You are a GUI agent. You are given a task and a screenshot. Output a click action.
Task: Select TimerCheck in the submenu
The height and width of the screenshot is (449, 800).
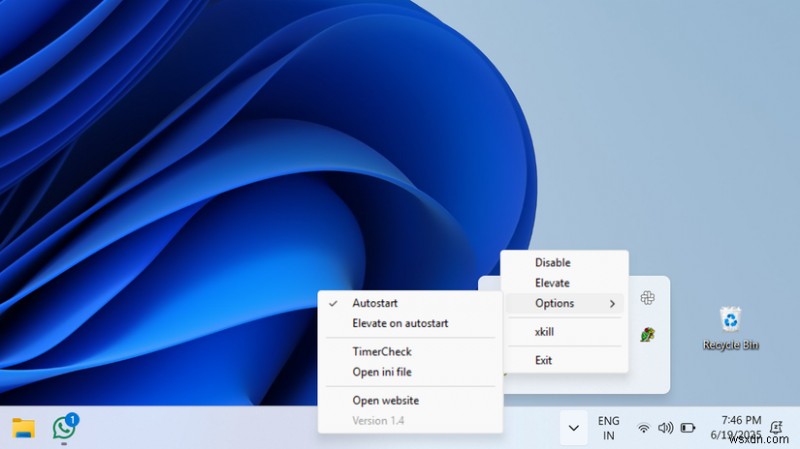tap(410, 352)
